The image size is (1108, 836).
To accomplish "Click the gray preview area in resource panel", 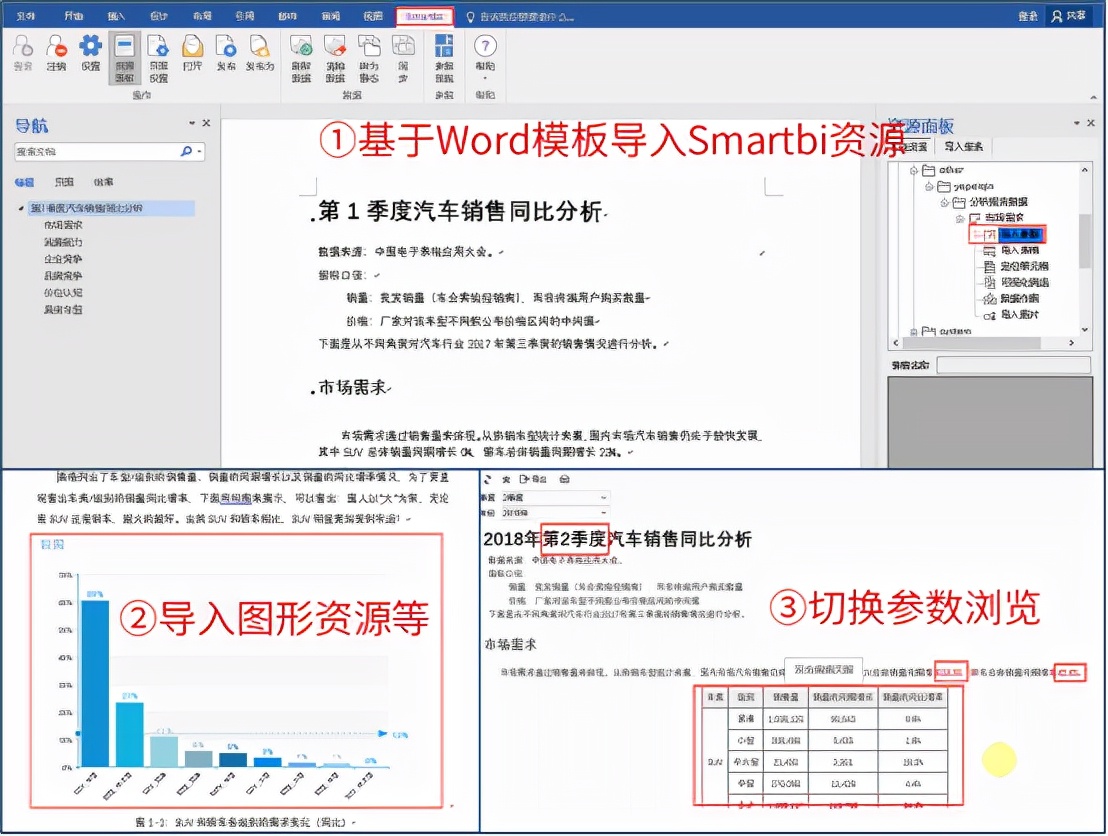I will point(989,421).
